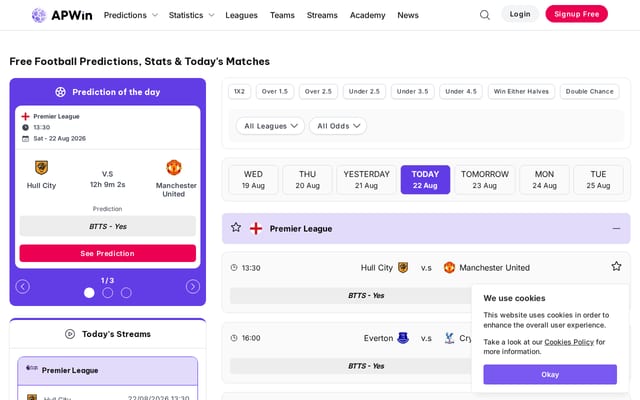Favorite the Hull City vs Manchester United match star
This screenshot has width=640, height=400.
[x=616, y=267]
